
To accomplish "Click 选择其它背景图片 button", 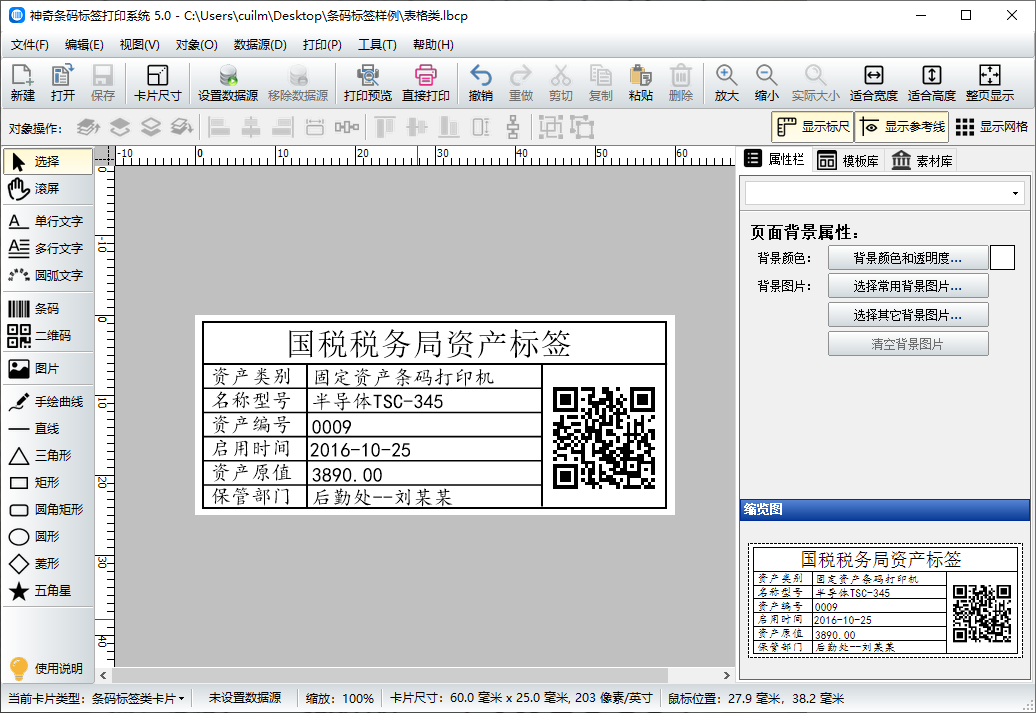I will 908,315.
